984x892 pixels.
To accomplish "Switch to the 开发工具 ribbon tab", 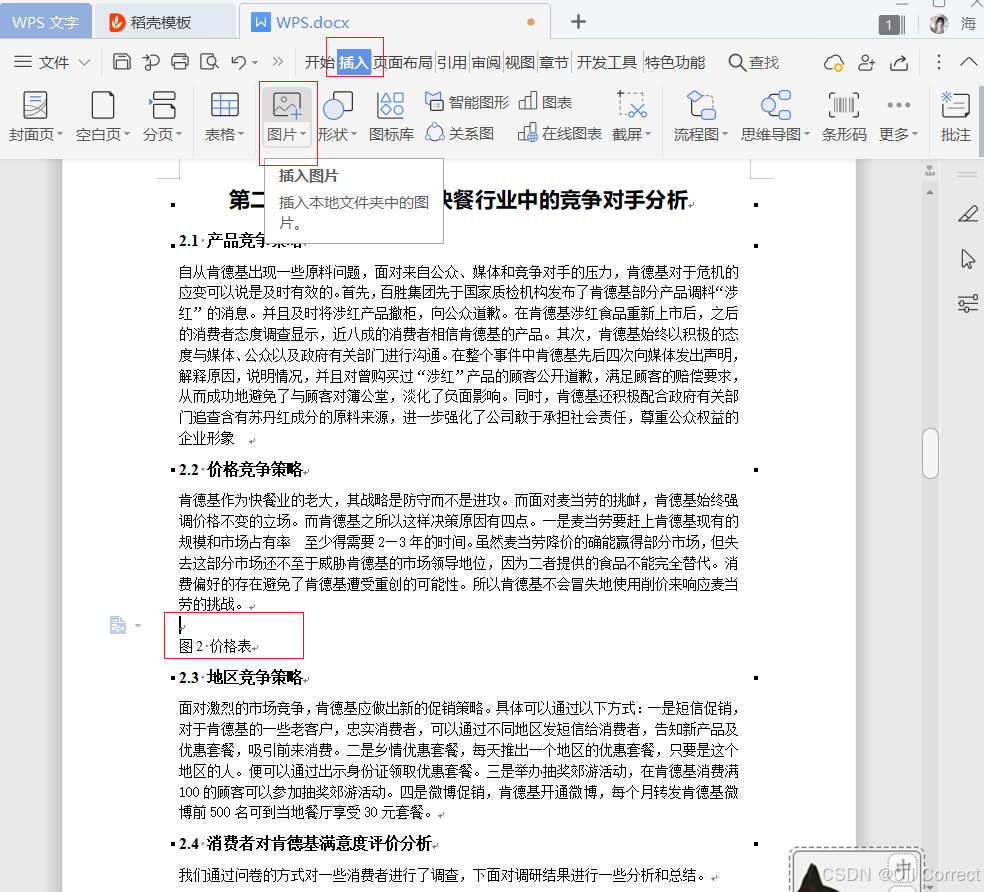I will pos(606,62).
